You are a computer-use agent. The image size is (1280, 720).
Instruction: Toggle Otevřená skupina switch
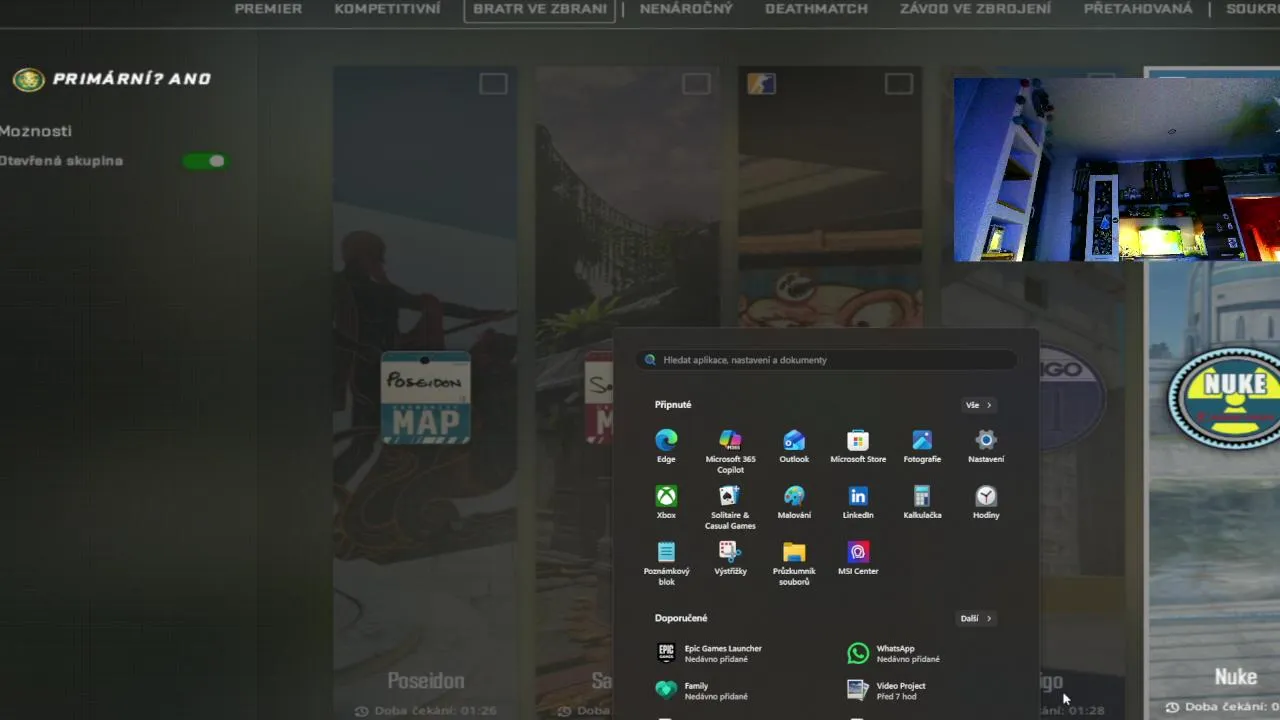tap(206, 161)
